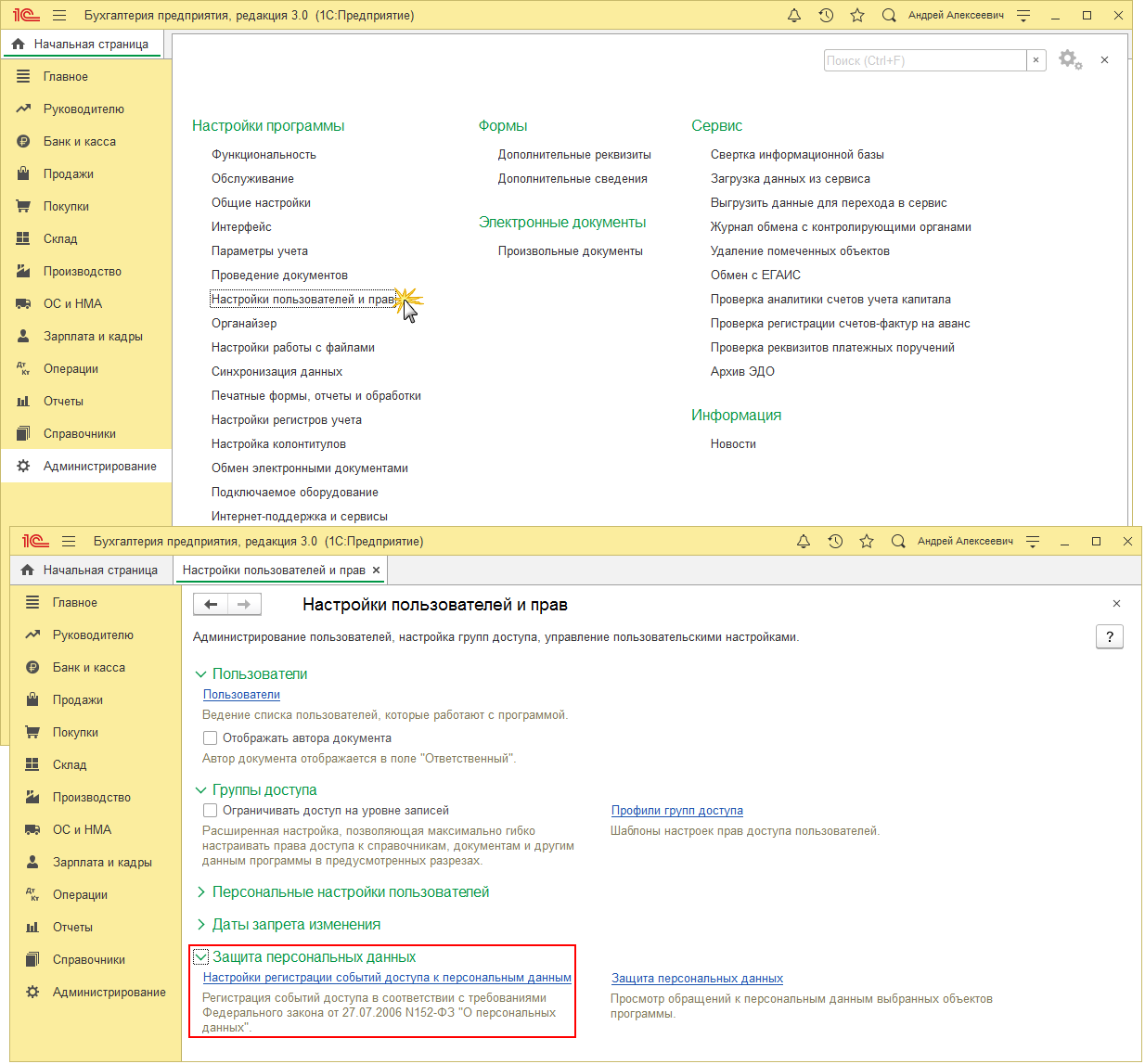This screenshot has width=1145, height=1064.
Task: Select Администрирование in top window sidebar
Action: click(x=86, y=467)
